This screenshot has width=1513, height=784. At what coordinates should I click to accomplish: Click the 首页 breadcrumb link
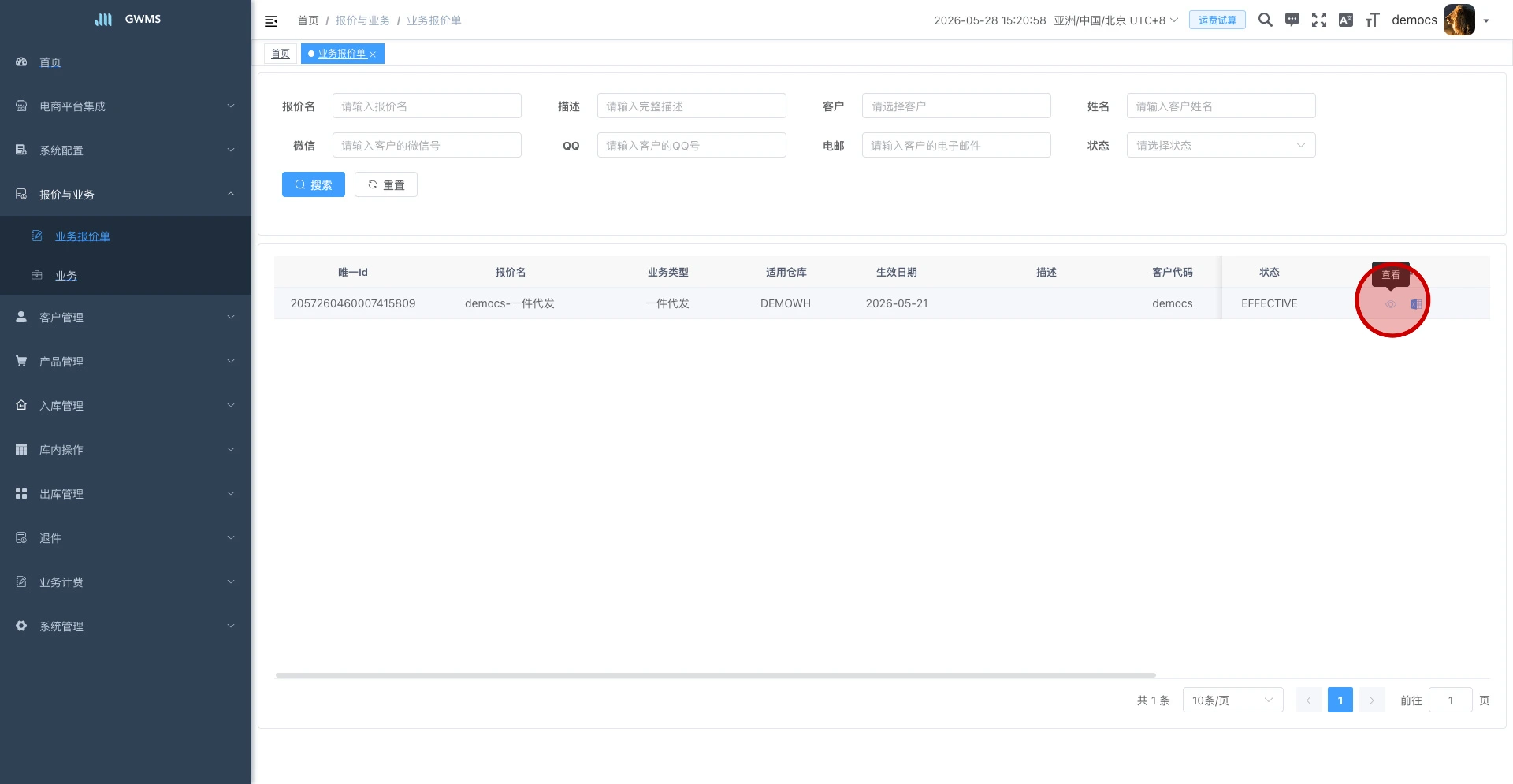308,20
